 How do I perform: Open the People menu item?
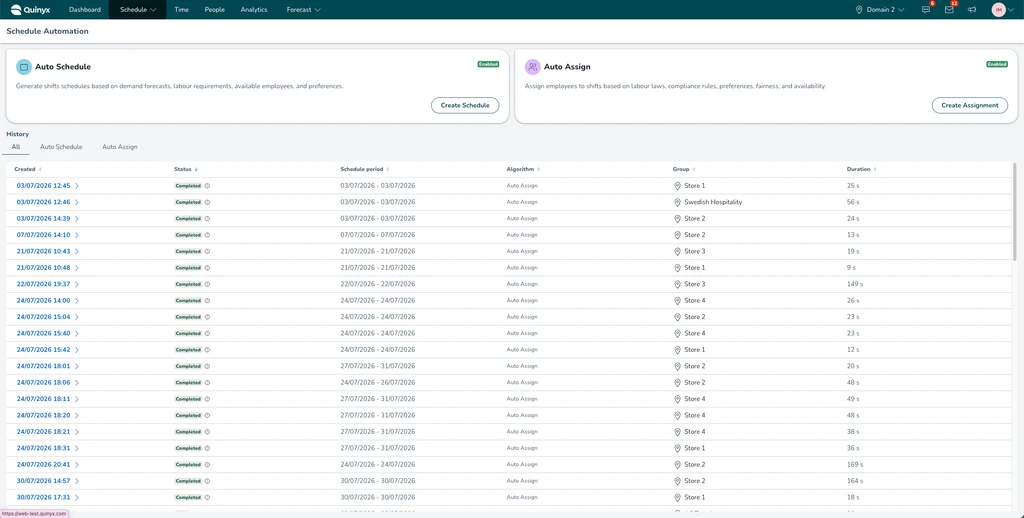click(214, 10)
